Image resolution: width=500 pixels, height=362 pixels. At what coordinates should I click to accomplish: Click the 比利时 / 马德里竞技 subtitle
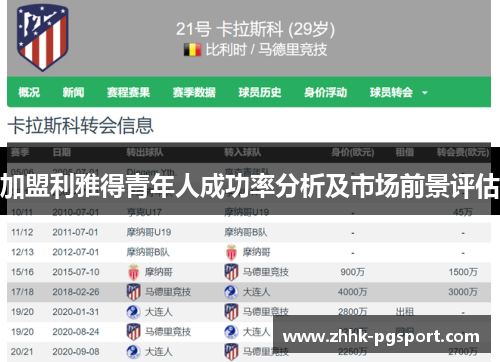click(x=266, y=50)
